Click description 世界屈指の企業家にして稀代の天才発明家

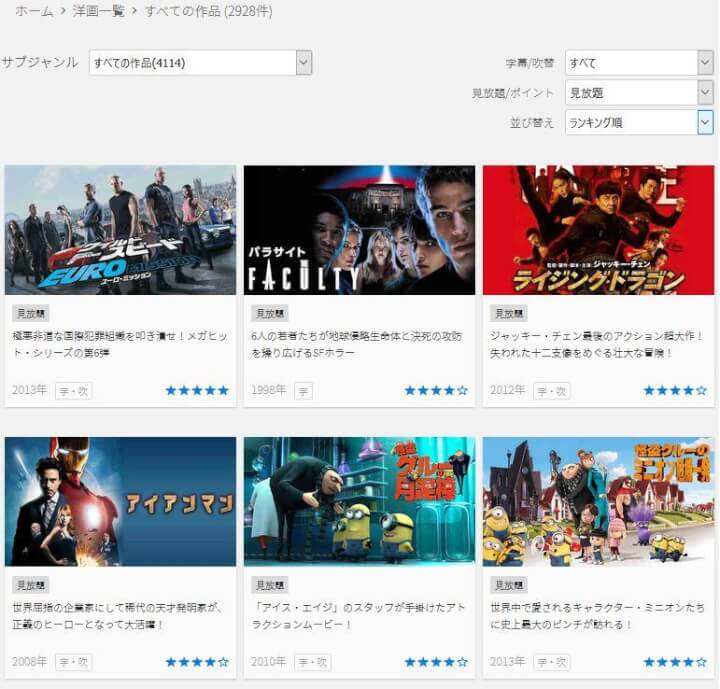[x=118, y=616]
